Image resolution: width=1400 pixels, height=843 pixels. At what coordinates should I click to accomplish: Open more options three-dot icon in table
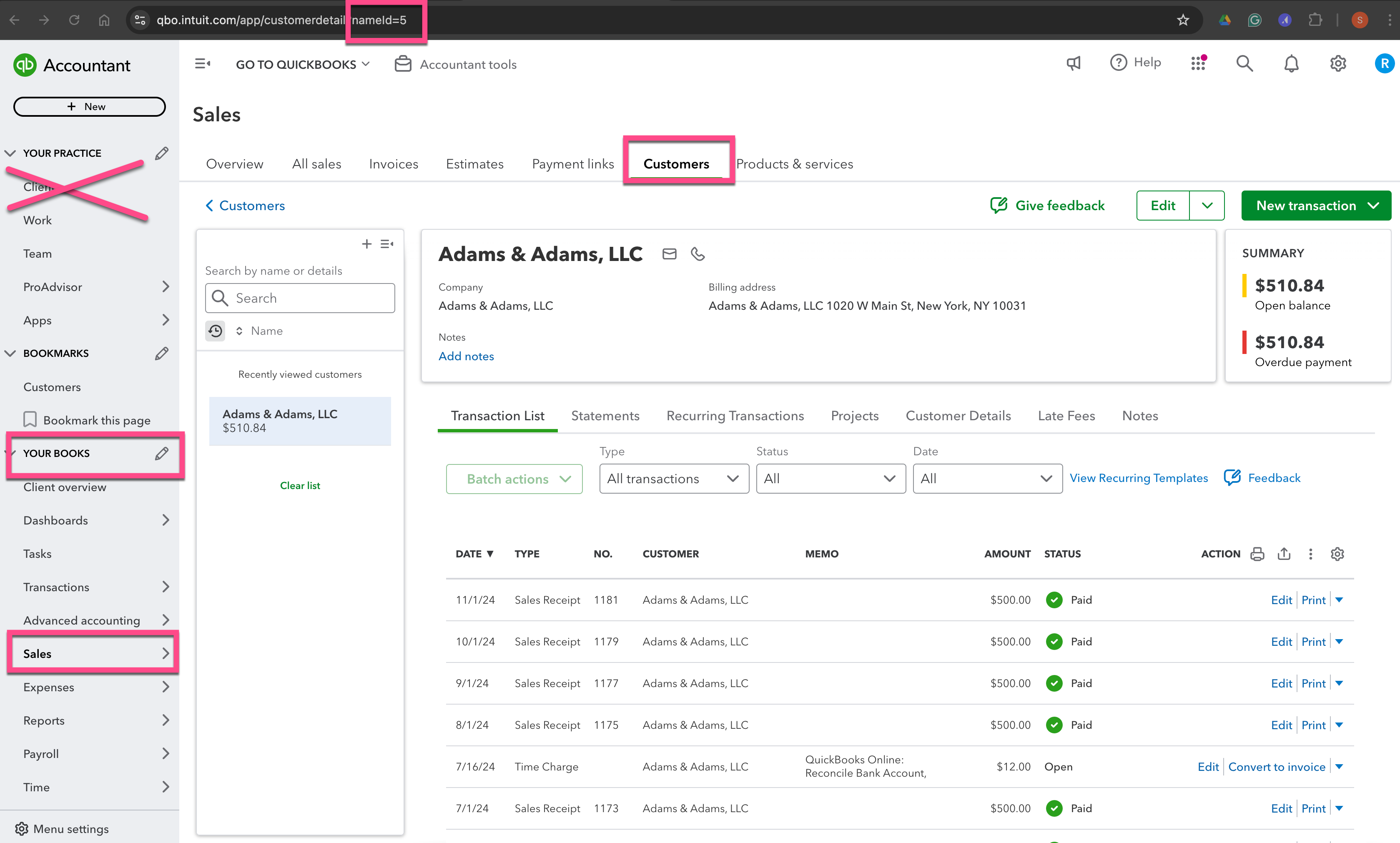pyautogui.click(x=1311, y=554)
